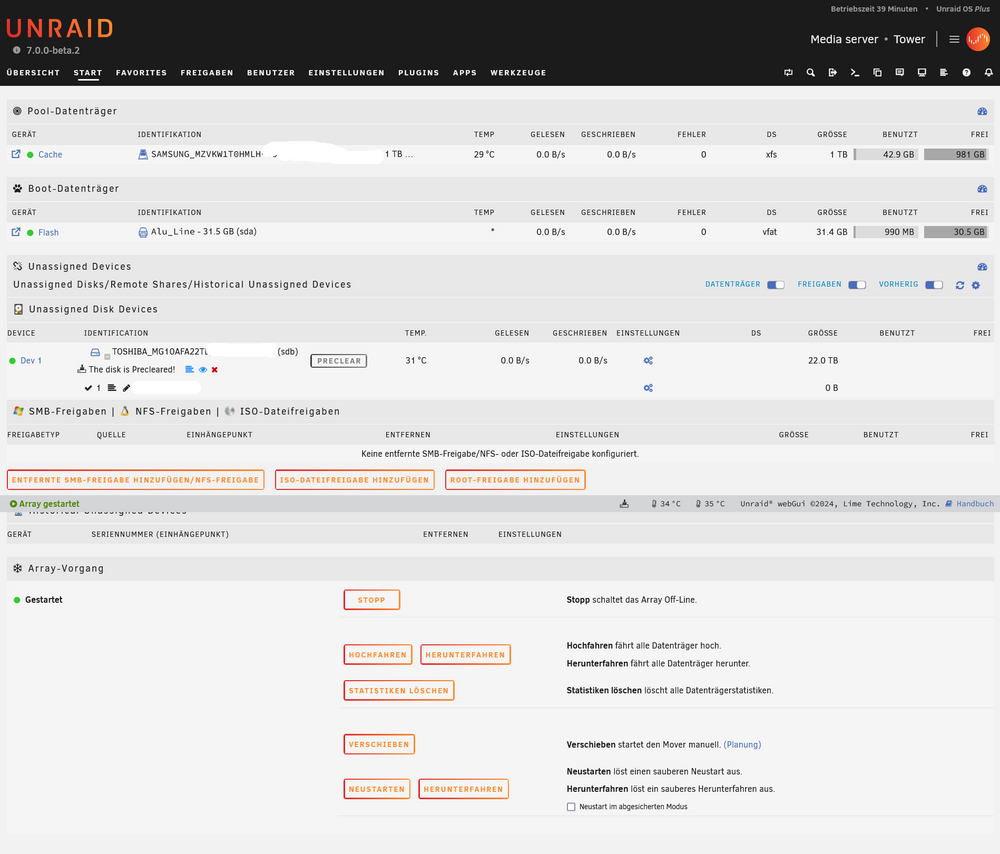Toggle the Freigaben switch
Screen dimensions: 1000x854
tap(857, 285)
